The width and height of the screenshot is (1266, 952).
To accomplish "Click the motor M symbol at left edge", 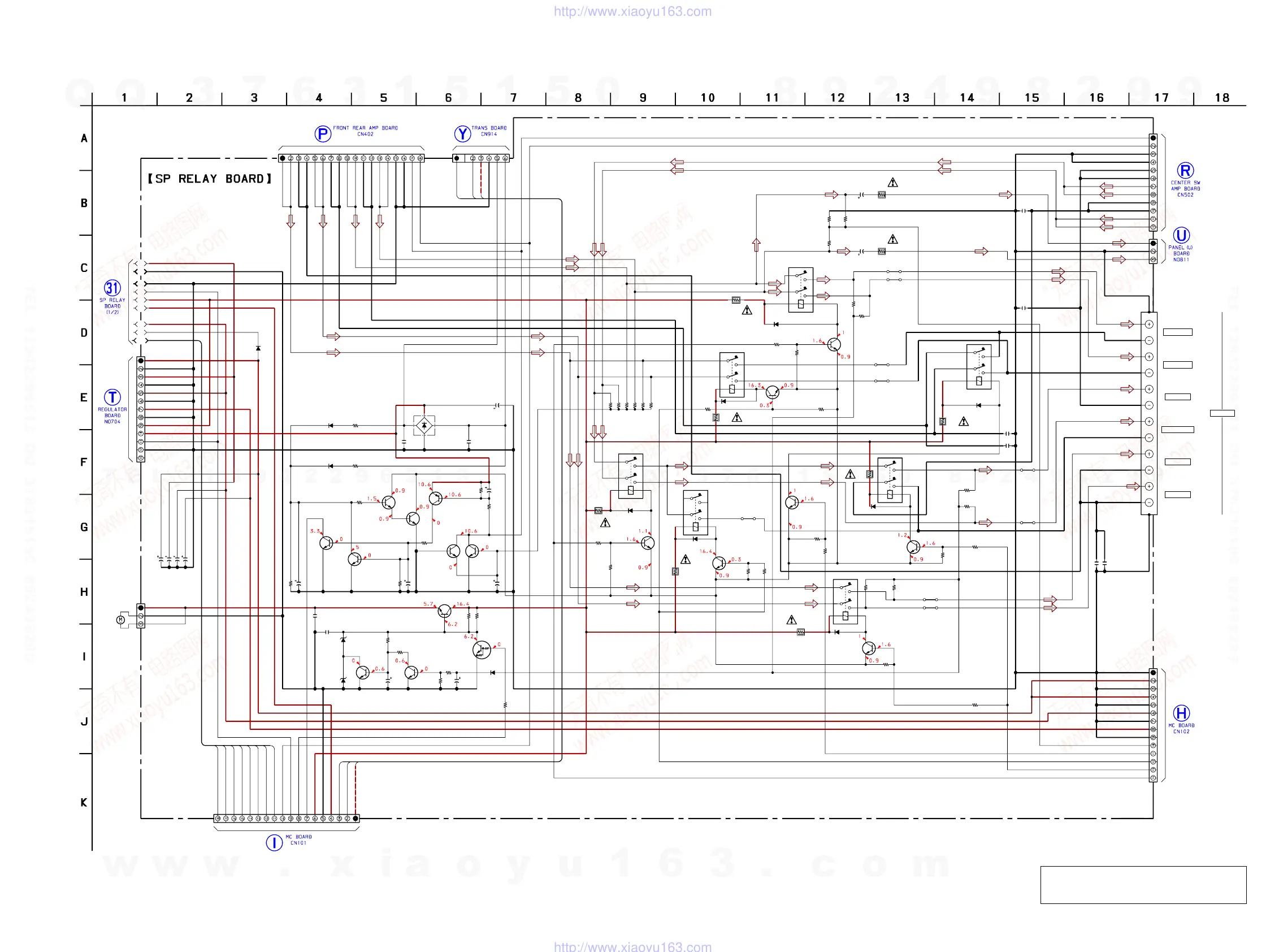I will point(121,620).
